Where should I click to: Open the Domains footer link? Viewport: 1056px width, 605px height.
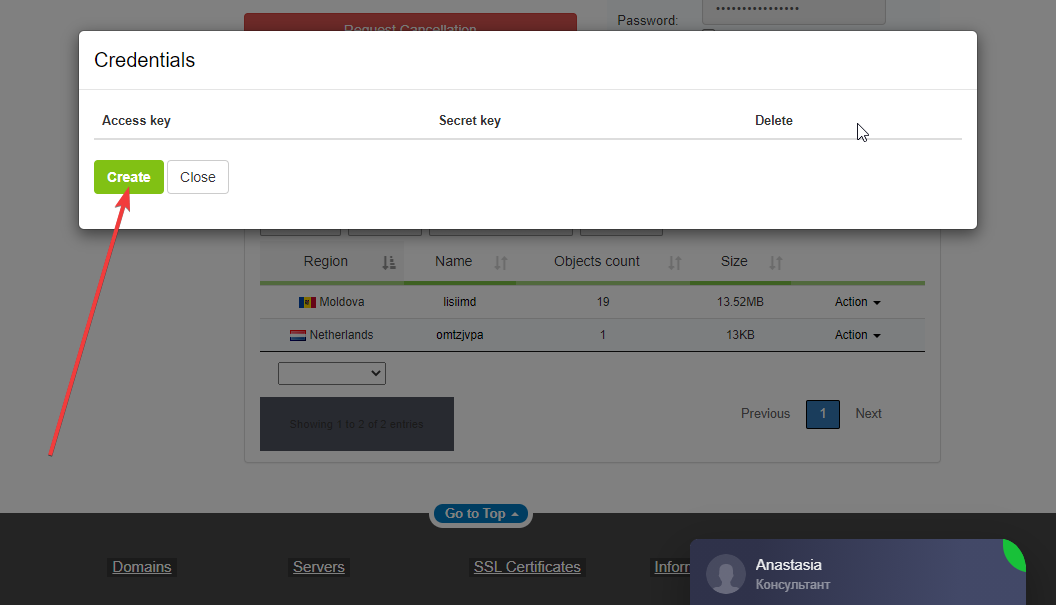(142, 567)
